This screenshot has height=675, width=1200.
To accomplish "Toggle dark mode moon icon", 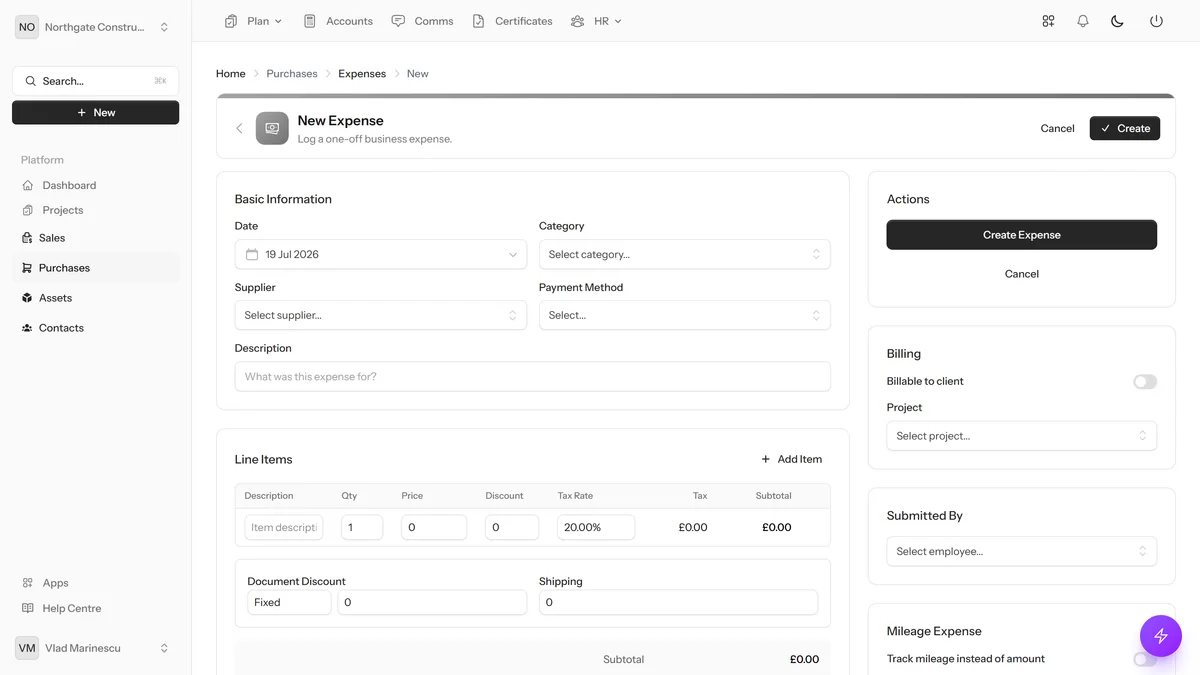I will pyautogui.click(x=1118, y=21).
